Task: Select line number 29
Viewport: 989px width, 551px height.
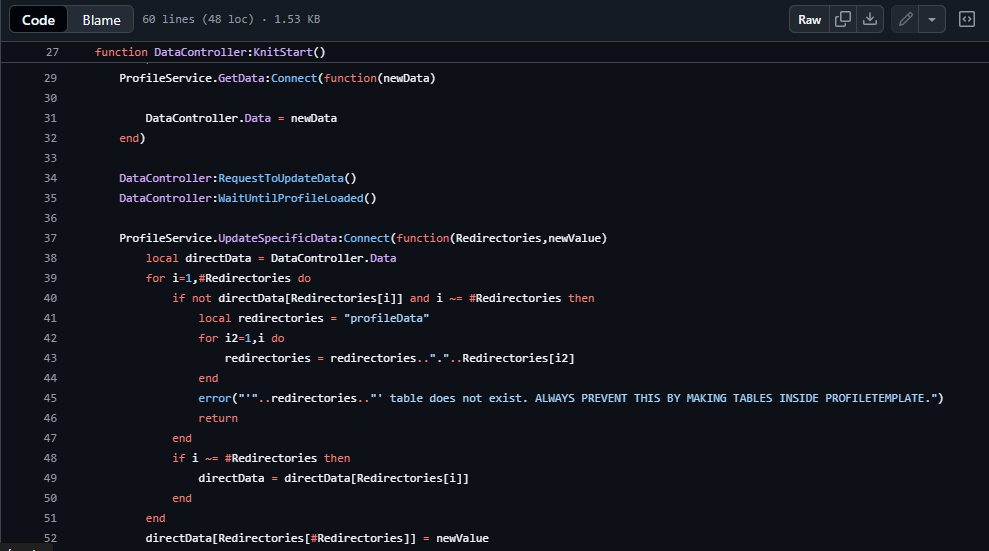Action: point(51,78)
